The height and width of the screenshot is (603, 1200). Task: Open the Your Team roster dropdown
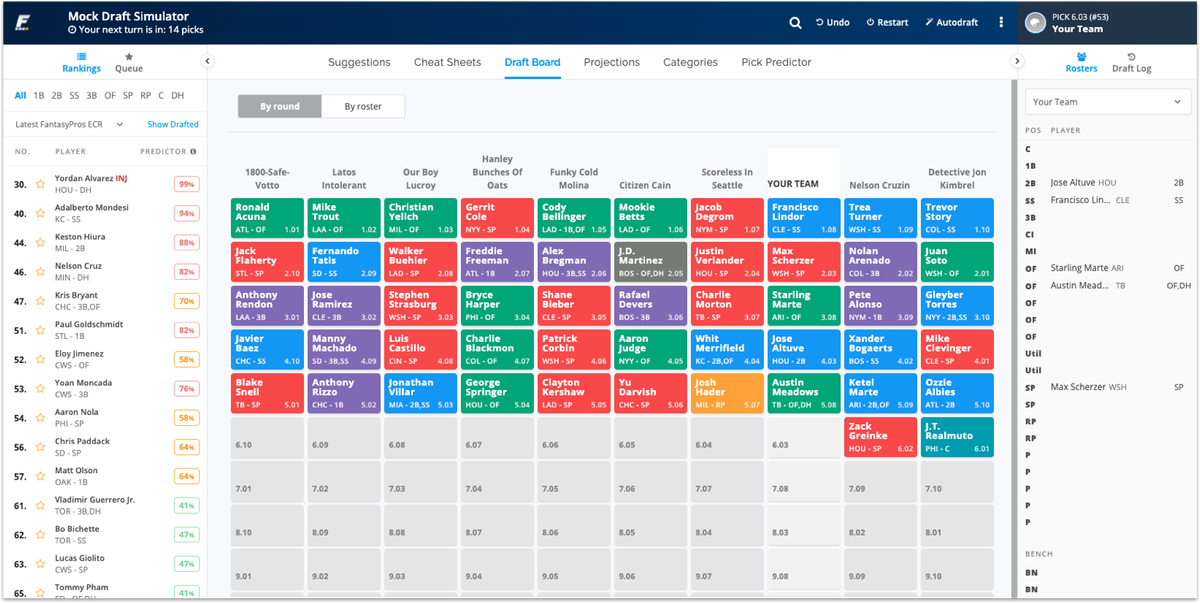pyautogui.click(x=1107, y=101)
